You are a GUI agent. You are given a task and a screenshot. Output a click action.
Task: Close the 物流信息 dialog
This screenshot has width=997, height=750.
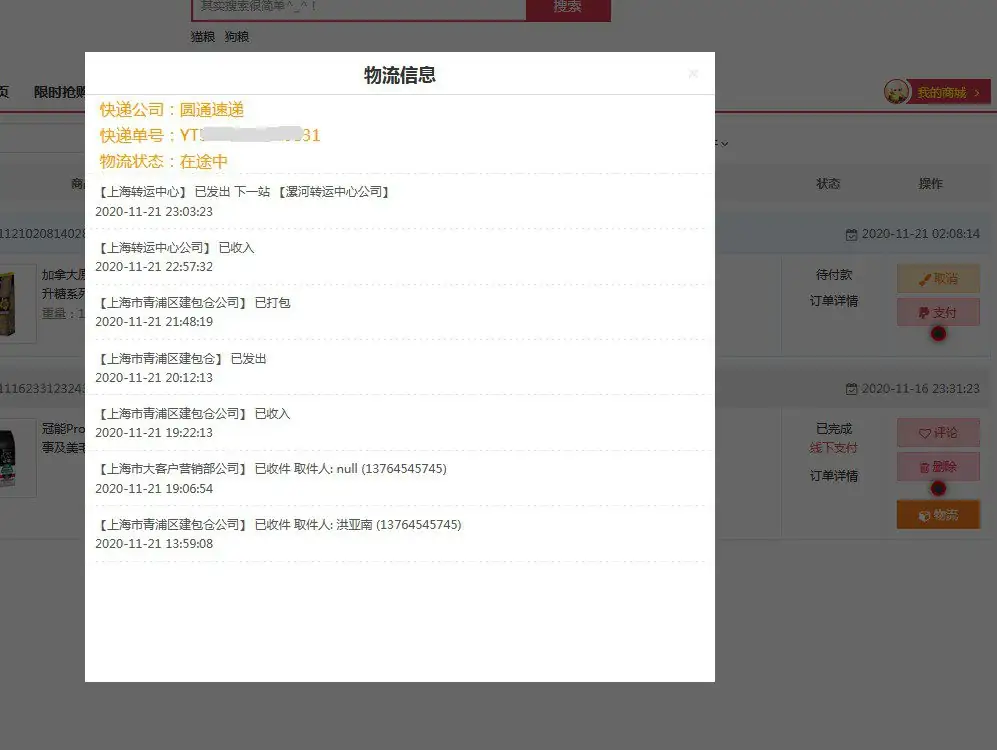coord(693,73)
